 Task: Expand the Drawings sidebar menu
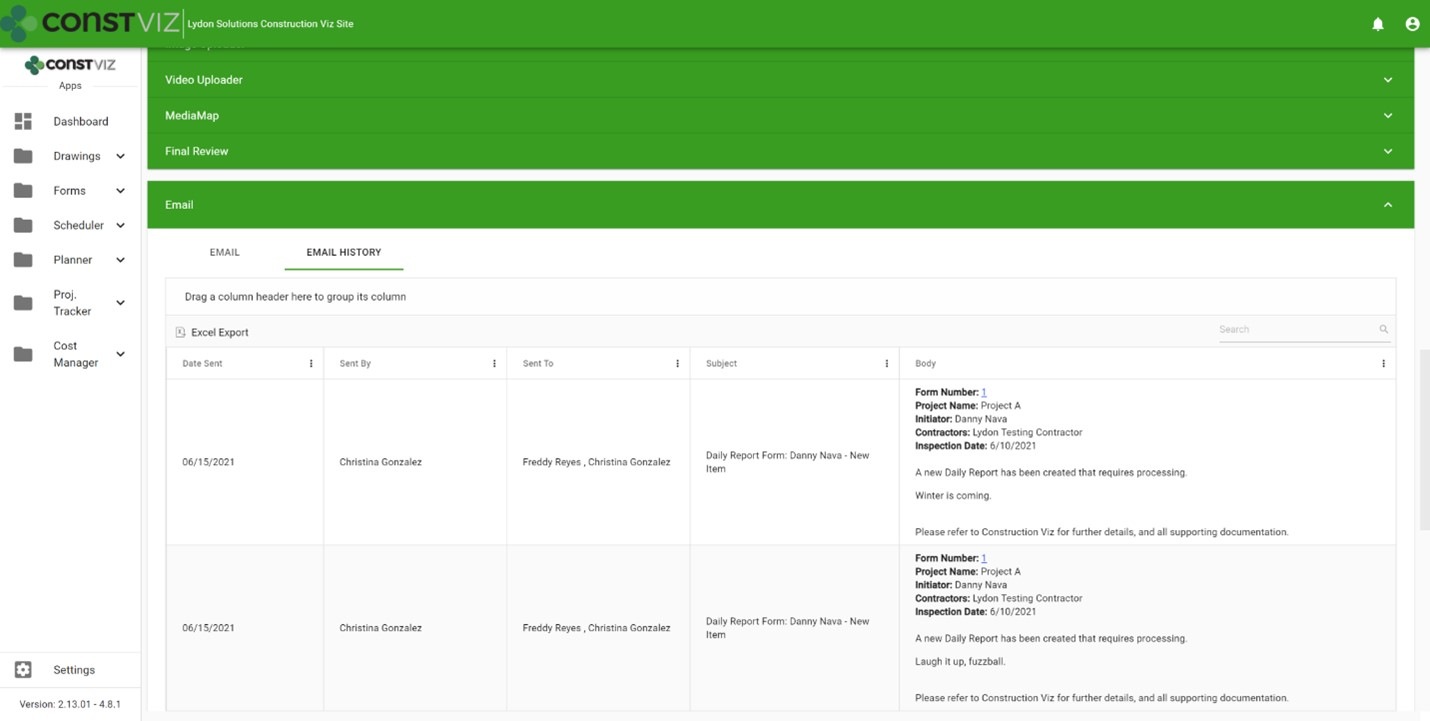[120, 156]
